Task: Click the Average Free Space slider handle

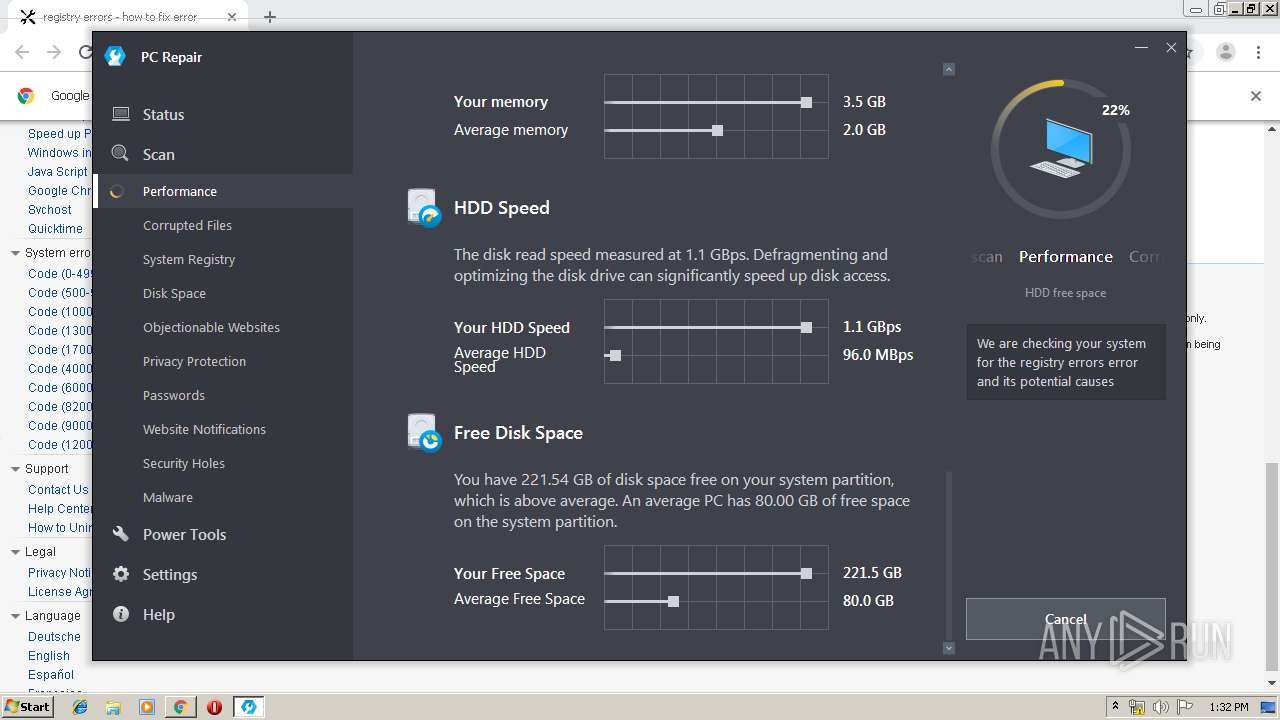Action: pyautogui.click(x=673, y=601)
